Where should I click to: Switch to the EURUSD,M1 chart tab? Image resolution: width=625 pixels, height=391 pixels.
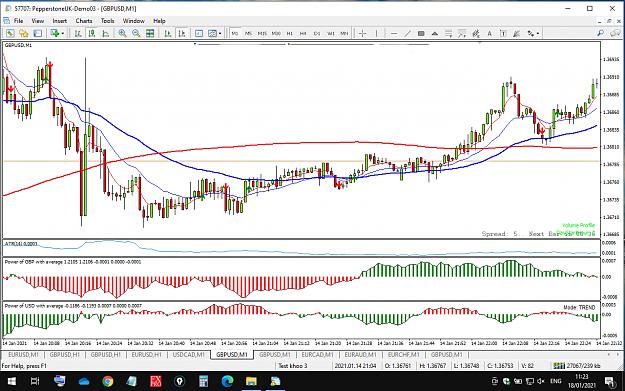point(23,354)
